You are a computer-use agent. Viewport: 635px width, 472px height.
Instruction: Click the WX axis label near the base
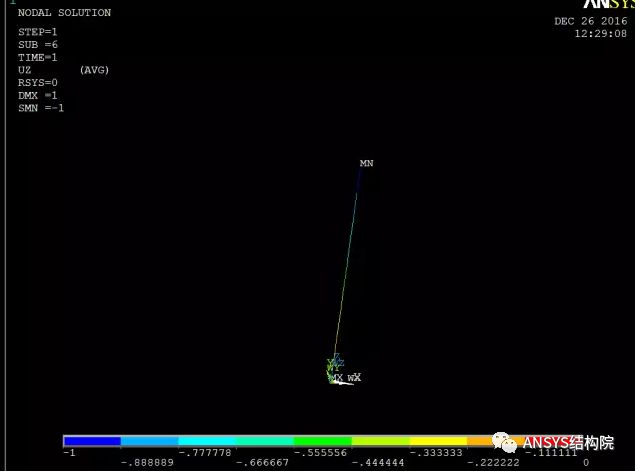click(354, 377)
